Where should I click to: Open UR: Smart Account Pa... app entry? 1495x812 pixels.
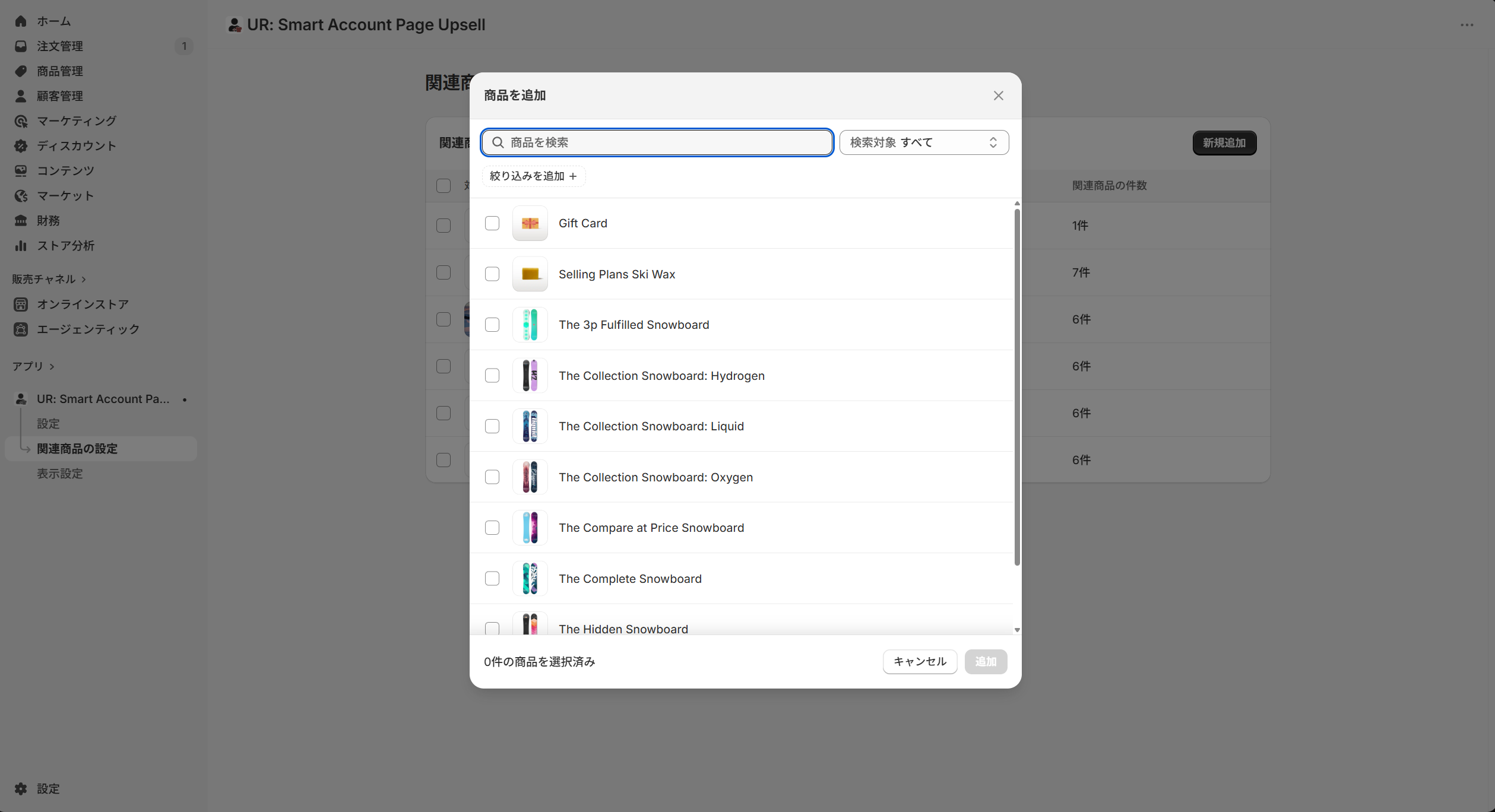(x=101, y=399)
